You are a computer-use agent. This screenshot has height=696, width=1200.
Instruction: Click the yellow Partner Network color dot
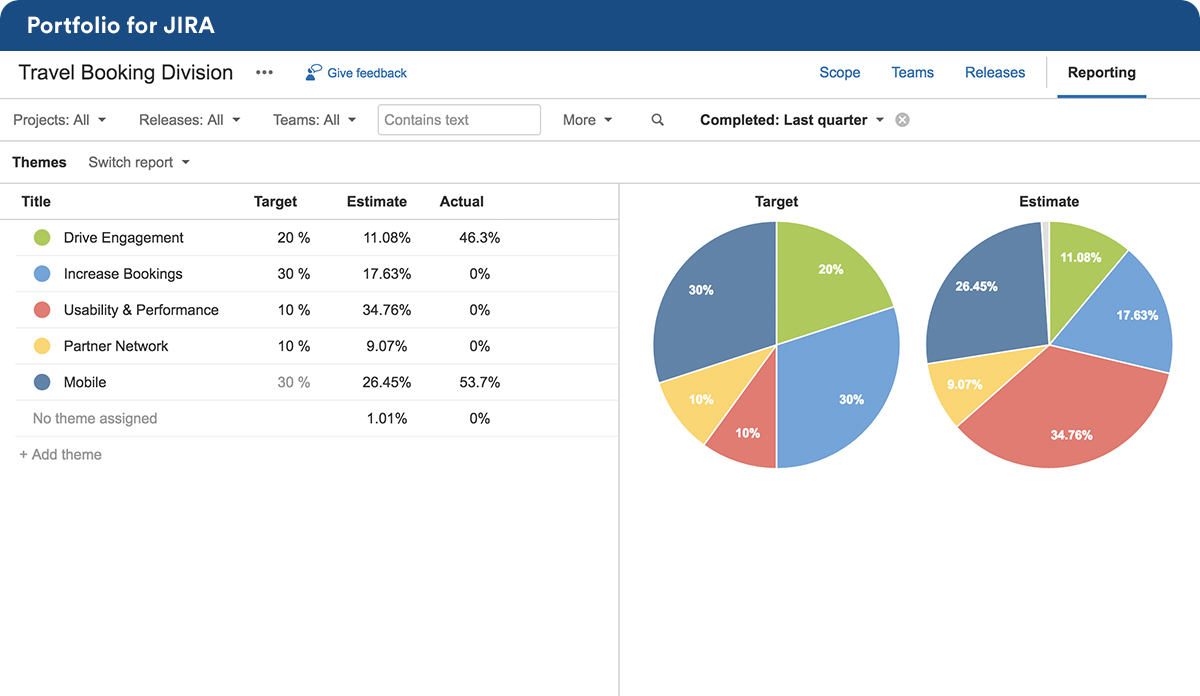pos(42,346)
